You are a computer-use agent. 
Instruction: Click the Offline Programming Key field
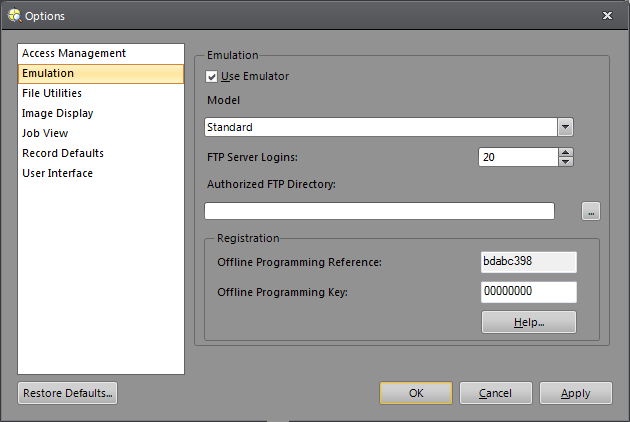click(528, 292)
